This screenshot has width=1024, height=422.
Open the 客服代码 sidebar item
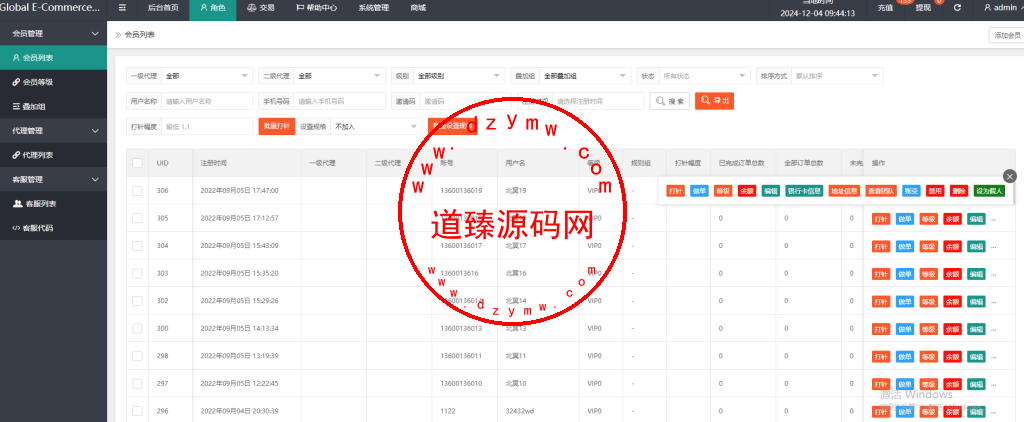pos(54,228)
